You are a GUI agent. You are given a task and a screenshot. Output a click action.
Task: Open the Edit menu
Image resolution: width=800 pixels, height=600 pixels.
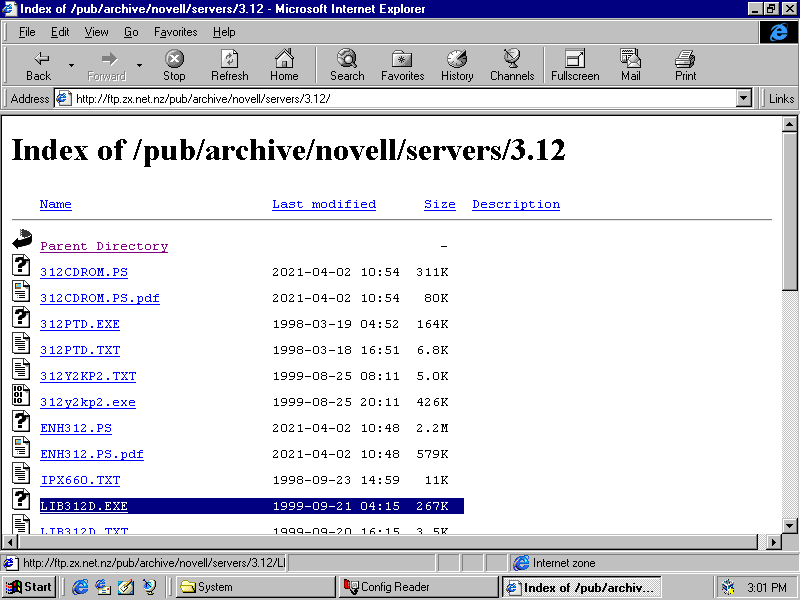60,32
